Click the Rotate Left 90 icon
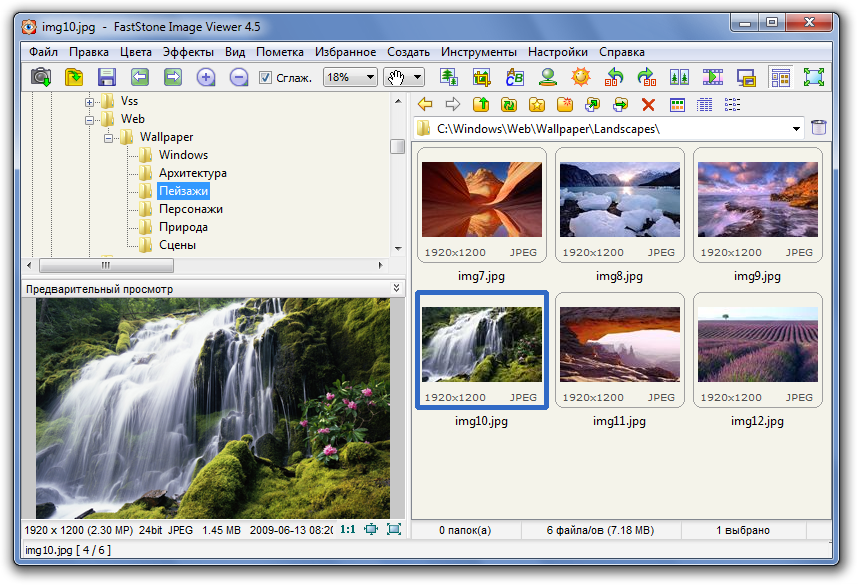 [613, 77]
